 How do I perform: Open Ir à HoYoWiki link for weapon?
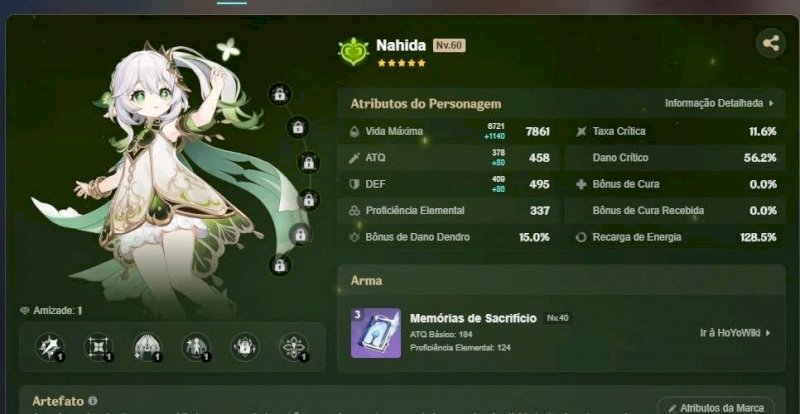735,333
